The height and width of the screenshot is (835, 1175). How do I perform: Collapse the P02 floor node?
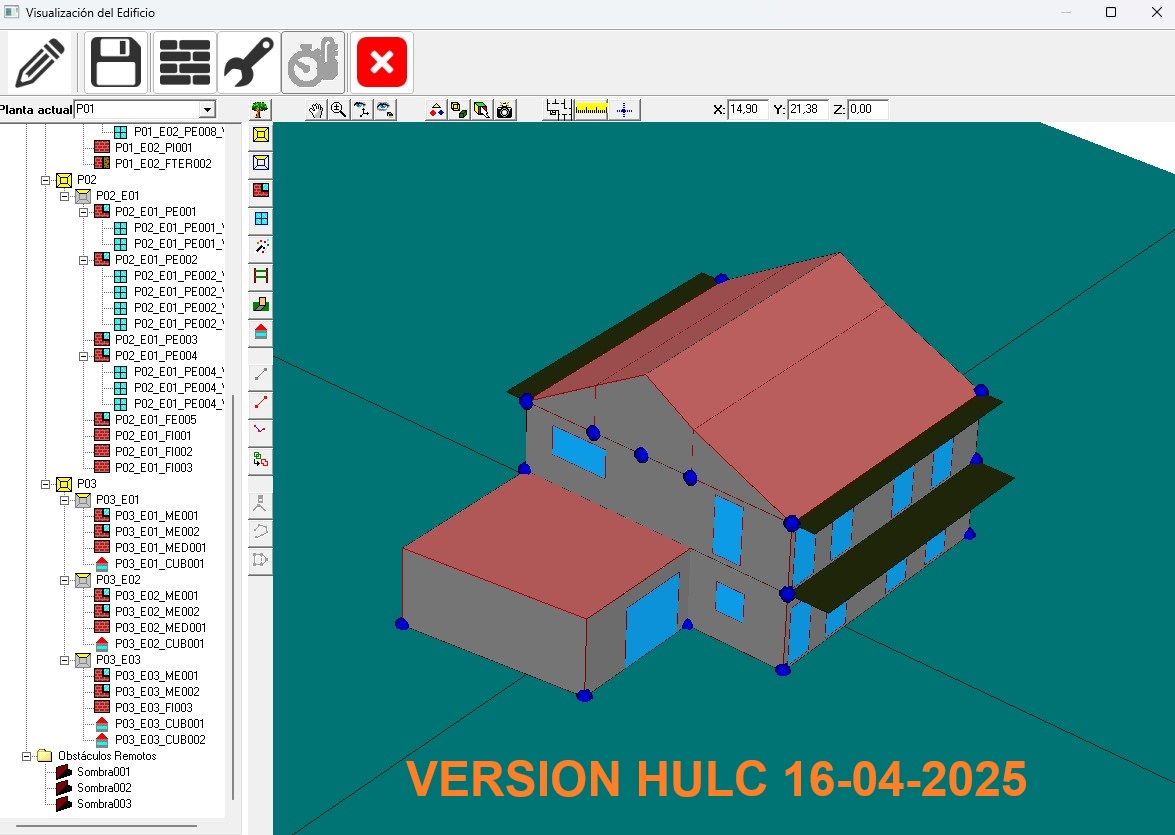pos(46,180)
